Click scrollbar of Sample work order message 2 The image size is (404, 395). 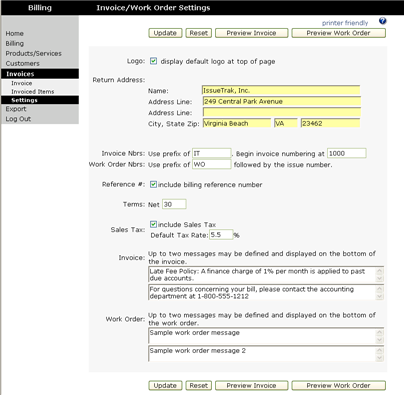point(380,354)
